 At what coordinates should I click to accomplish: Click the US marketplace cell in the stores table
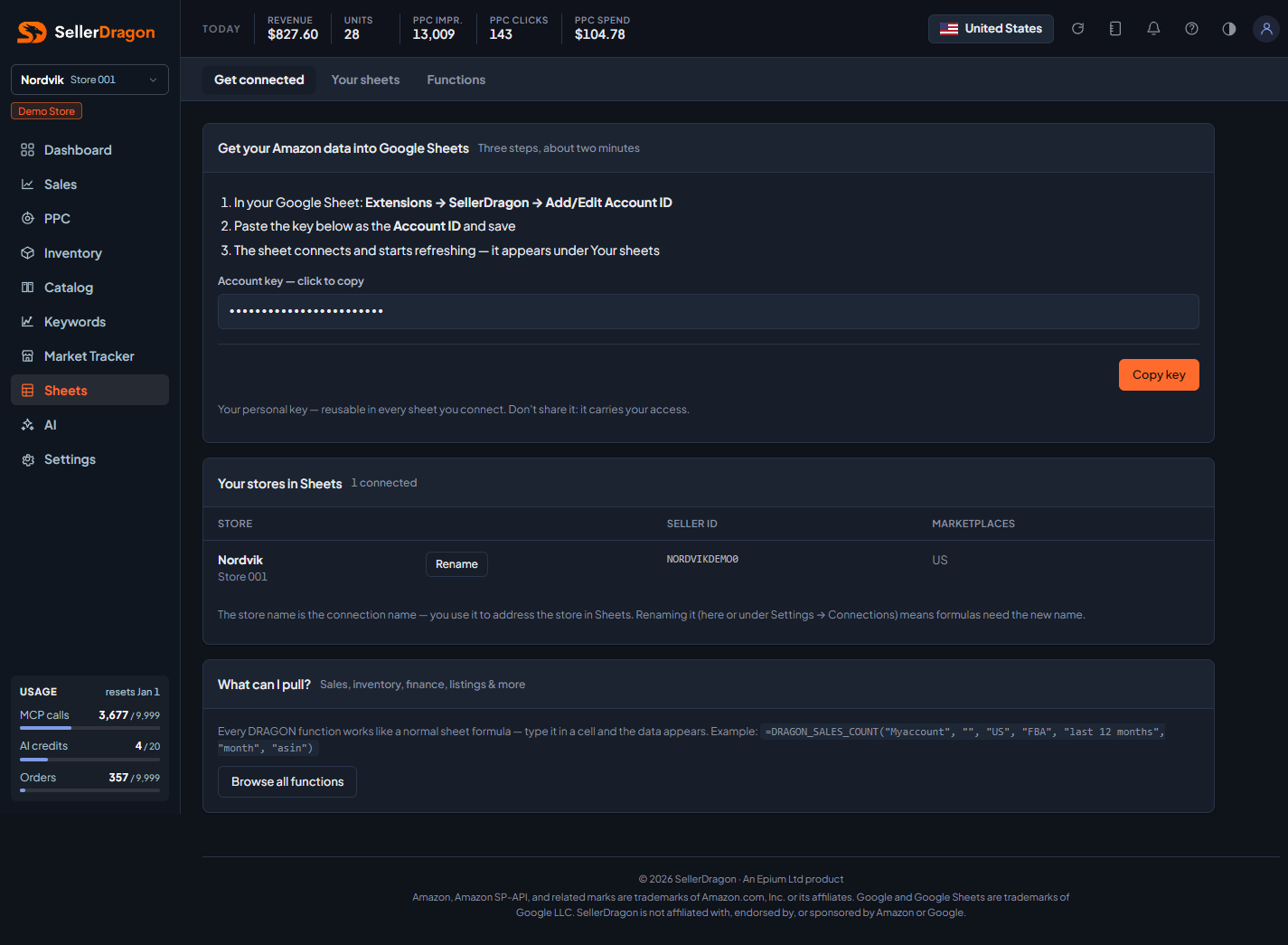point(940,561)
